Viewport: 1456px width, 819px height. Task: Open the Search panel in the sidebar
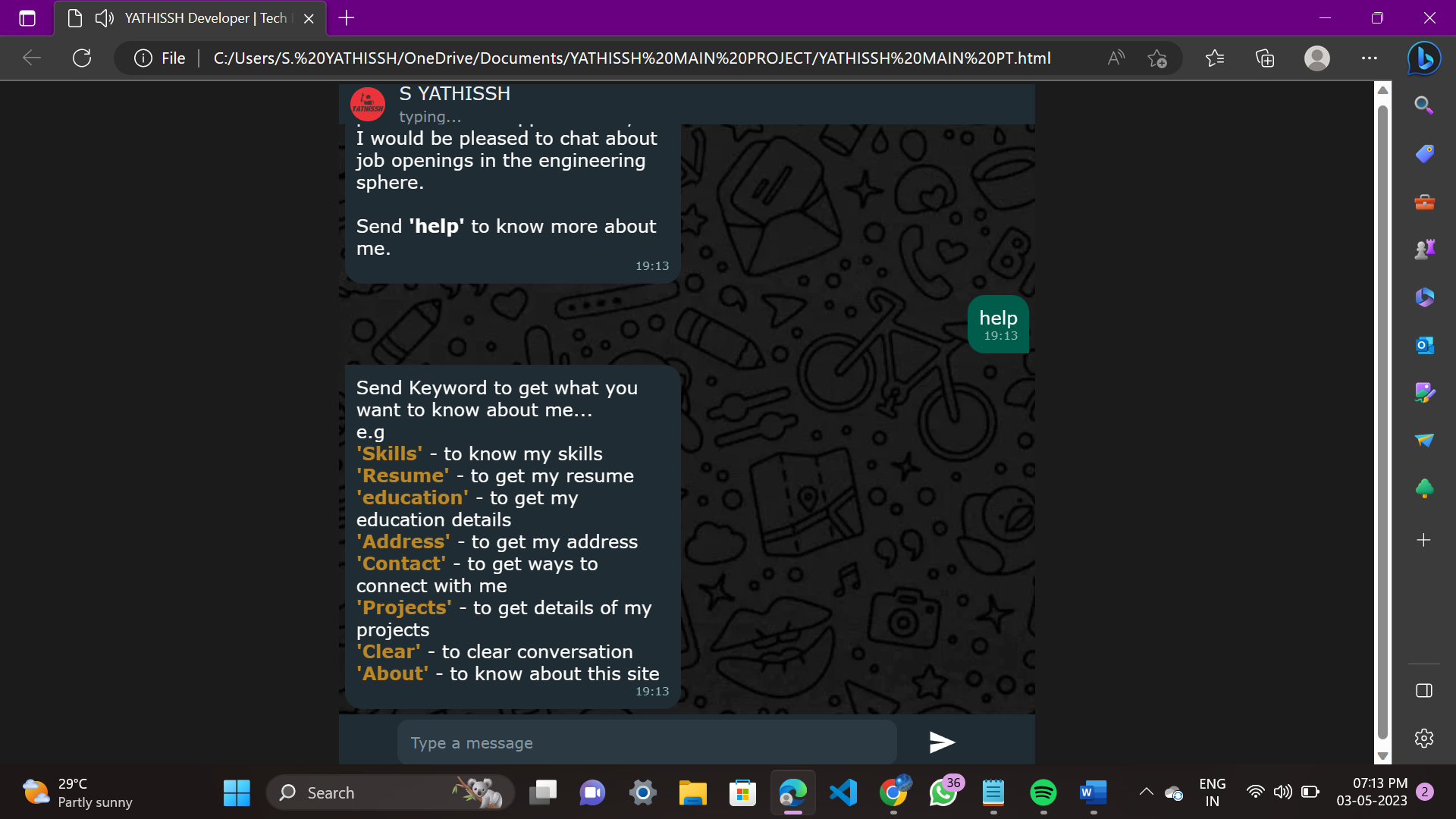tap(1423, 105)
